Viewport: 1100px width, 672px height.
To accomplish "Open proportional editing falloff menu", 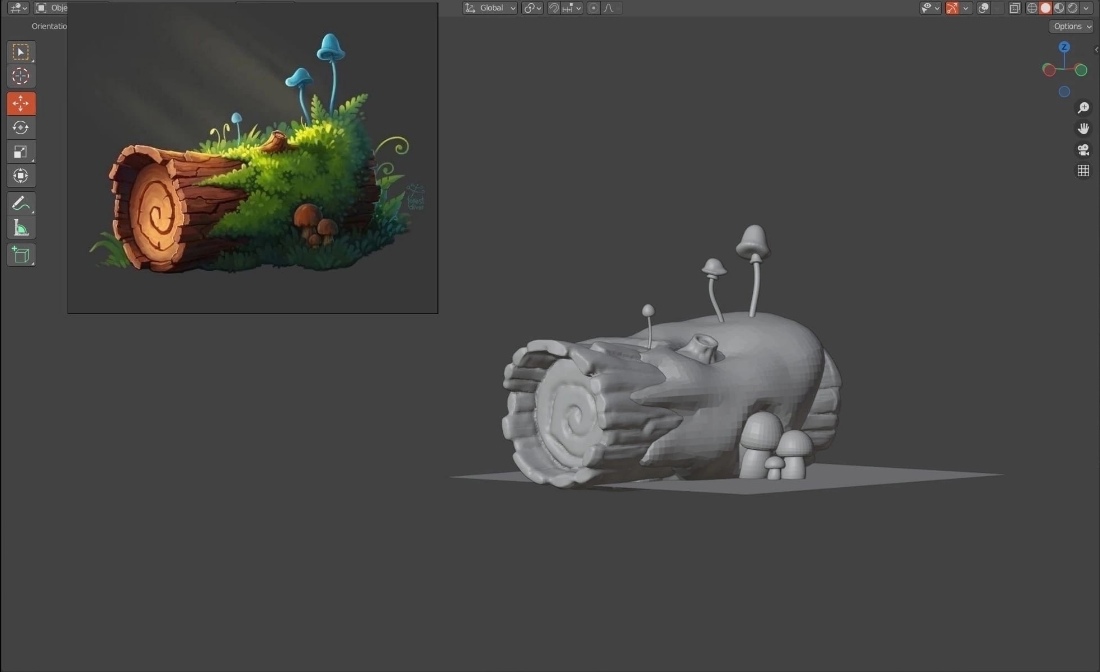I will point(609,8).
